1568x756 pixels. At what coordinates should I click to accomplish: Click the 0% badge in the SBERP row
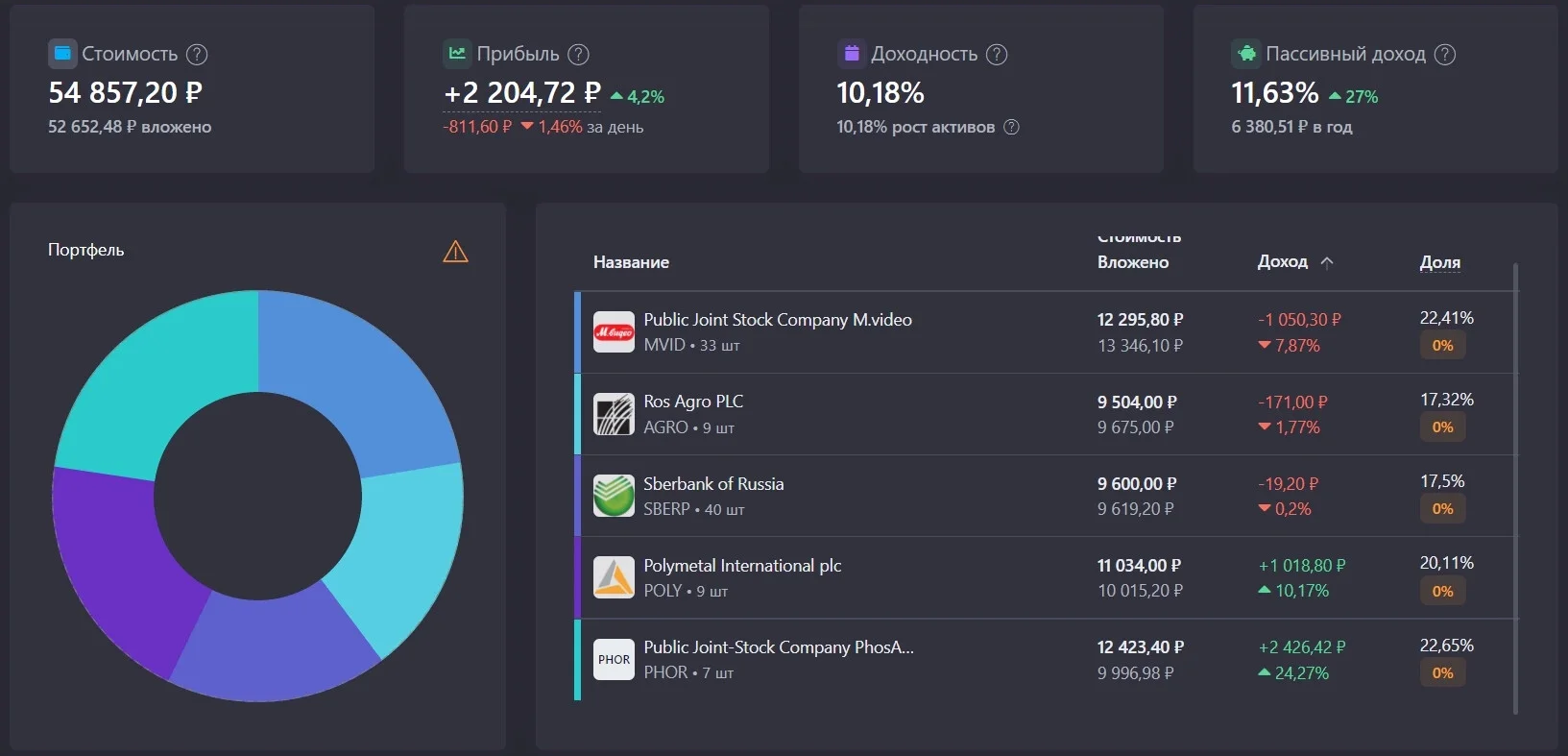(x=1442, y=509)
